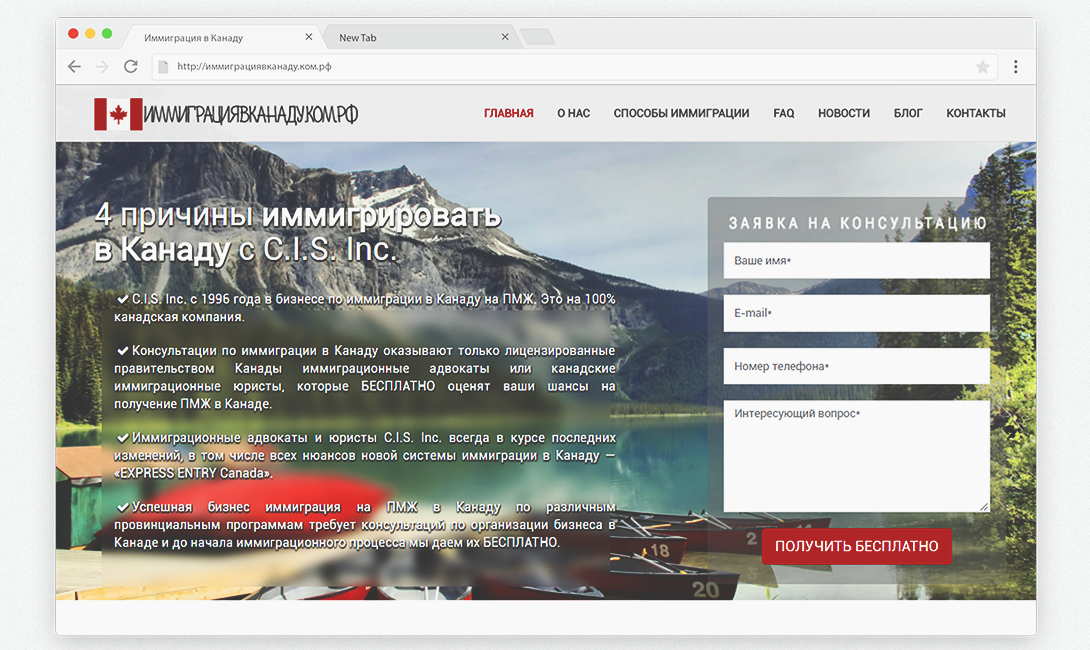Click paragraph starting Успешная бизнес иммиграция
This screenshot has height=650, width=1090.
tap(365, 525)
